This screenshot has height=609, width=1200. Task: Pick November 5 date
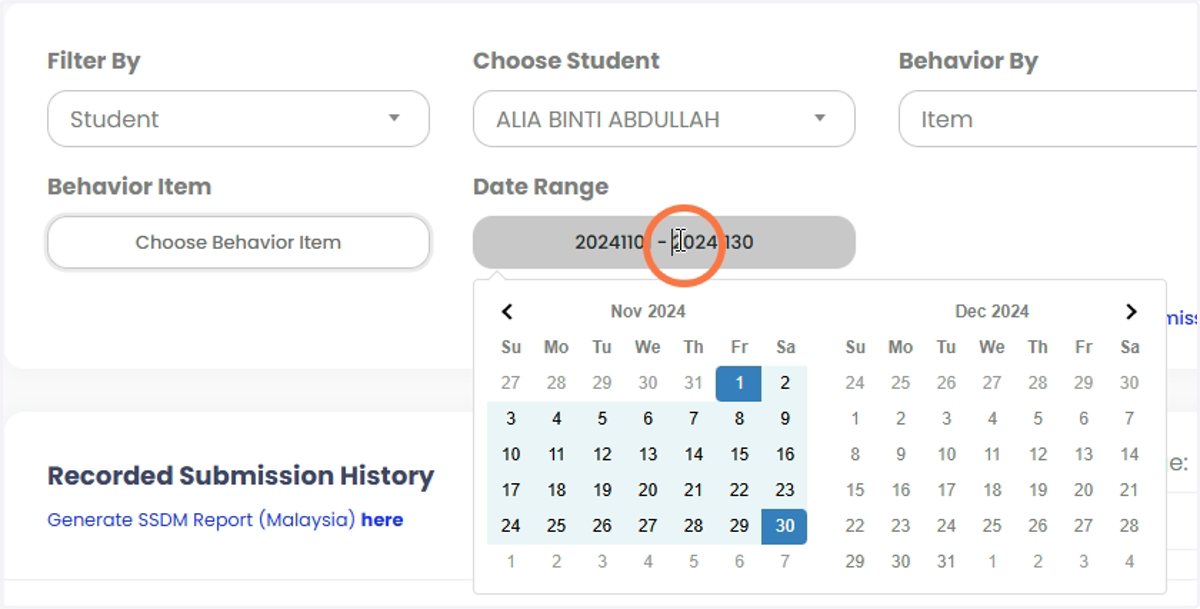tap(602, 419)
